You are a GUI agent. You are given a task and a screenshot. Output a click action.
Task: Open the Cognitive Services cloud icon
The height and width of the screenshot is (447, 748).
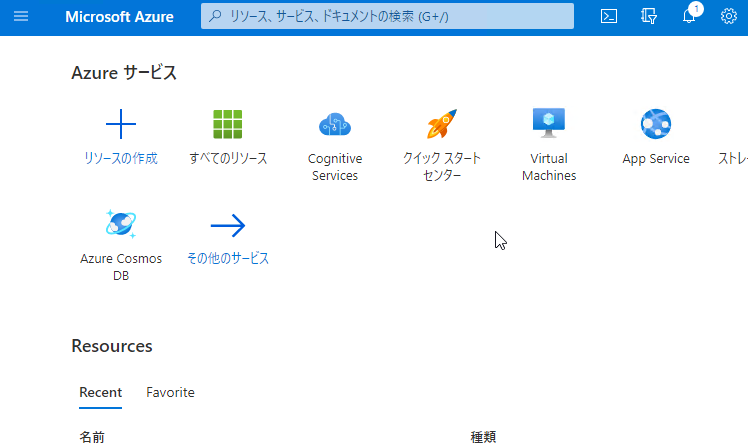point(335,124)
